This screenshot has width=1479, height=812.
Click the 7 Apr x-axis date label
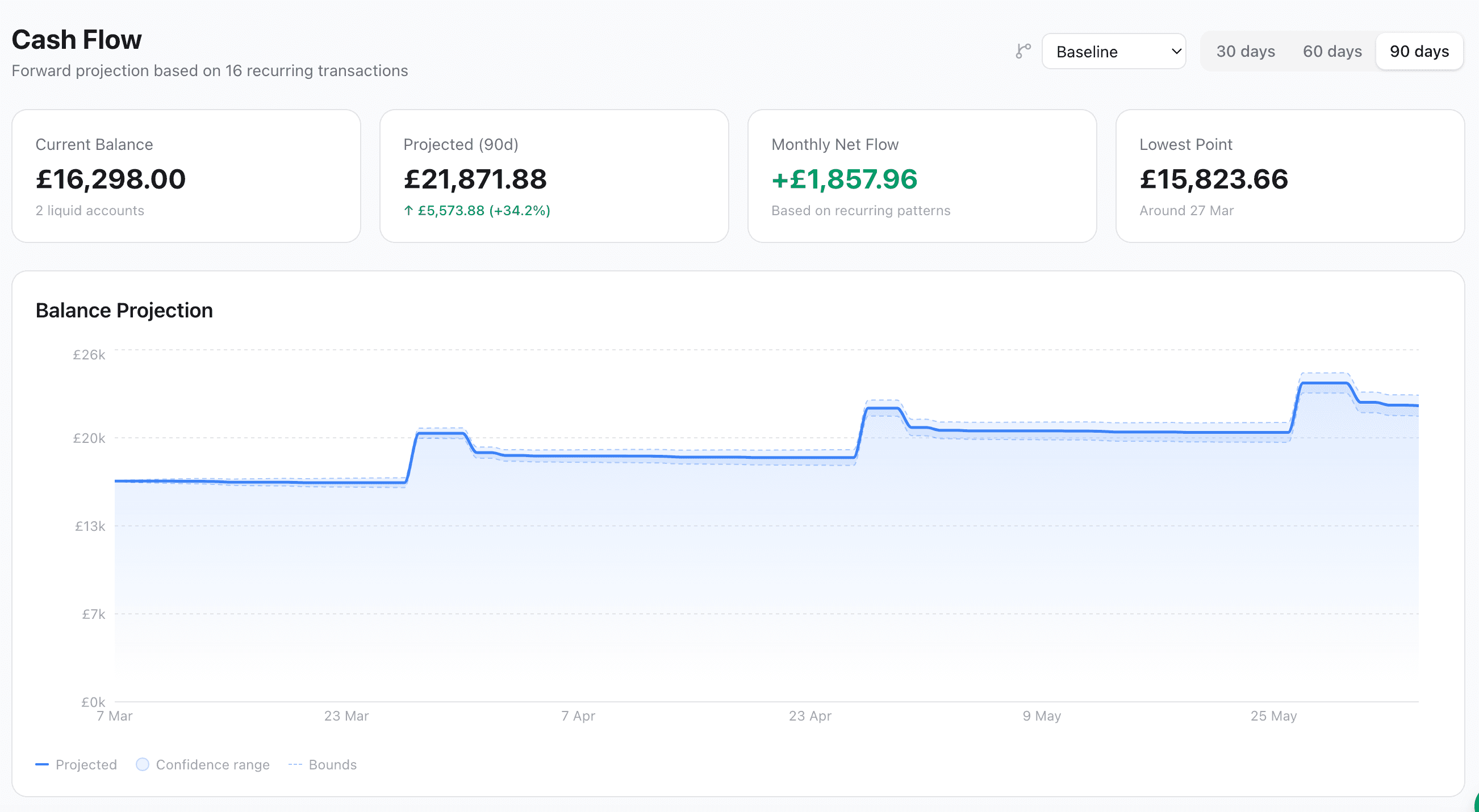tap(578, 715)
